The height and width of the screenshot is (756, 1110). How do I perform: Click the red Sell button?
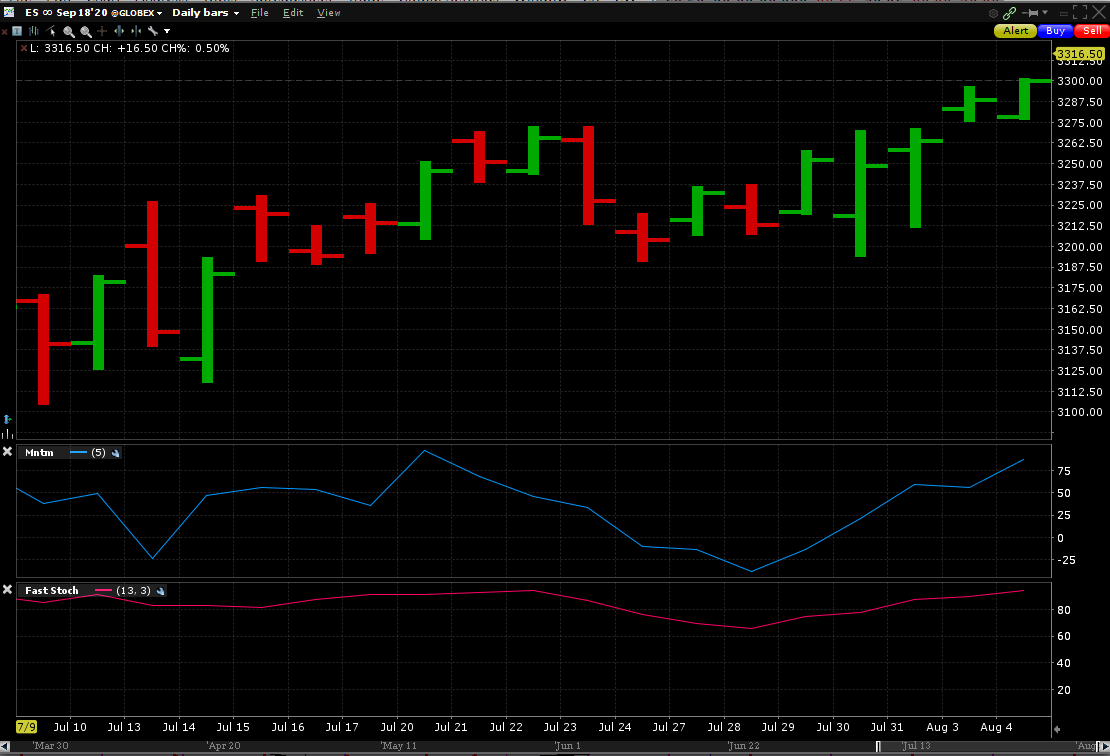pyautogui.click(x=1092, y=30)
